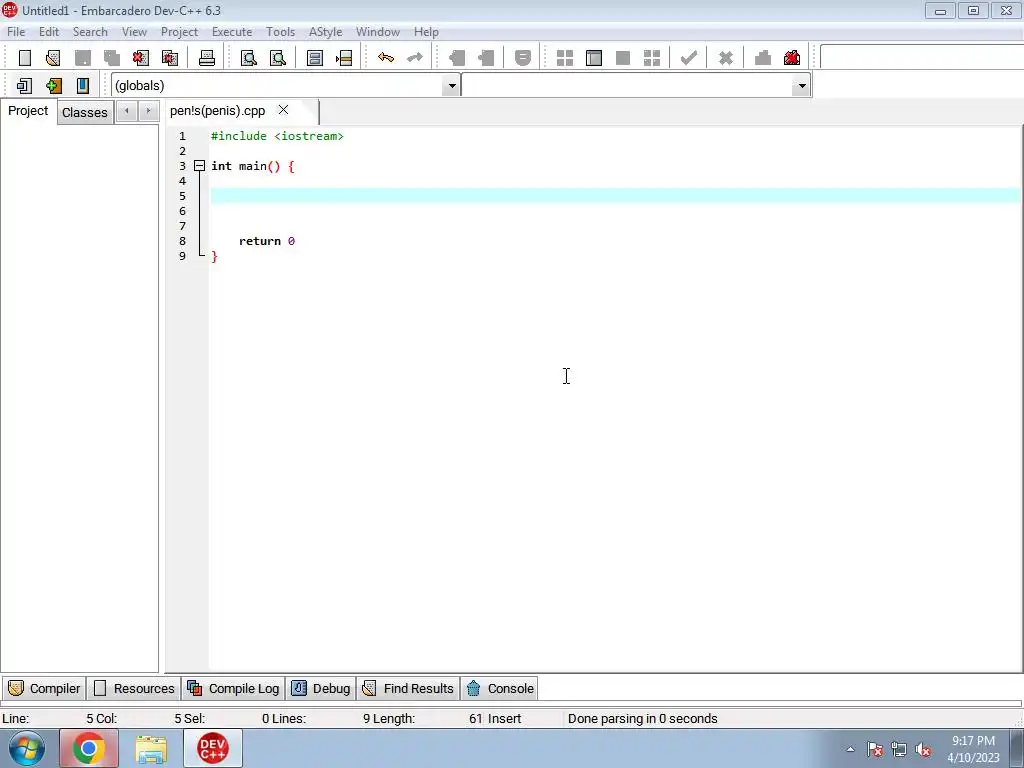Click the Run toolbar icon

(594, 57)
